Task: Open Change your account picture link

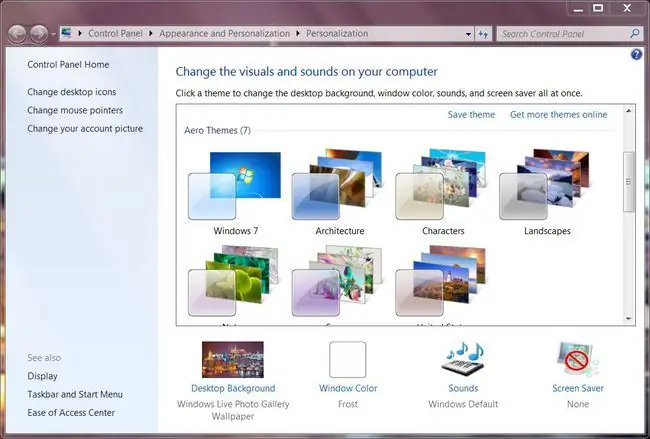Action: (85, 129)
